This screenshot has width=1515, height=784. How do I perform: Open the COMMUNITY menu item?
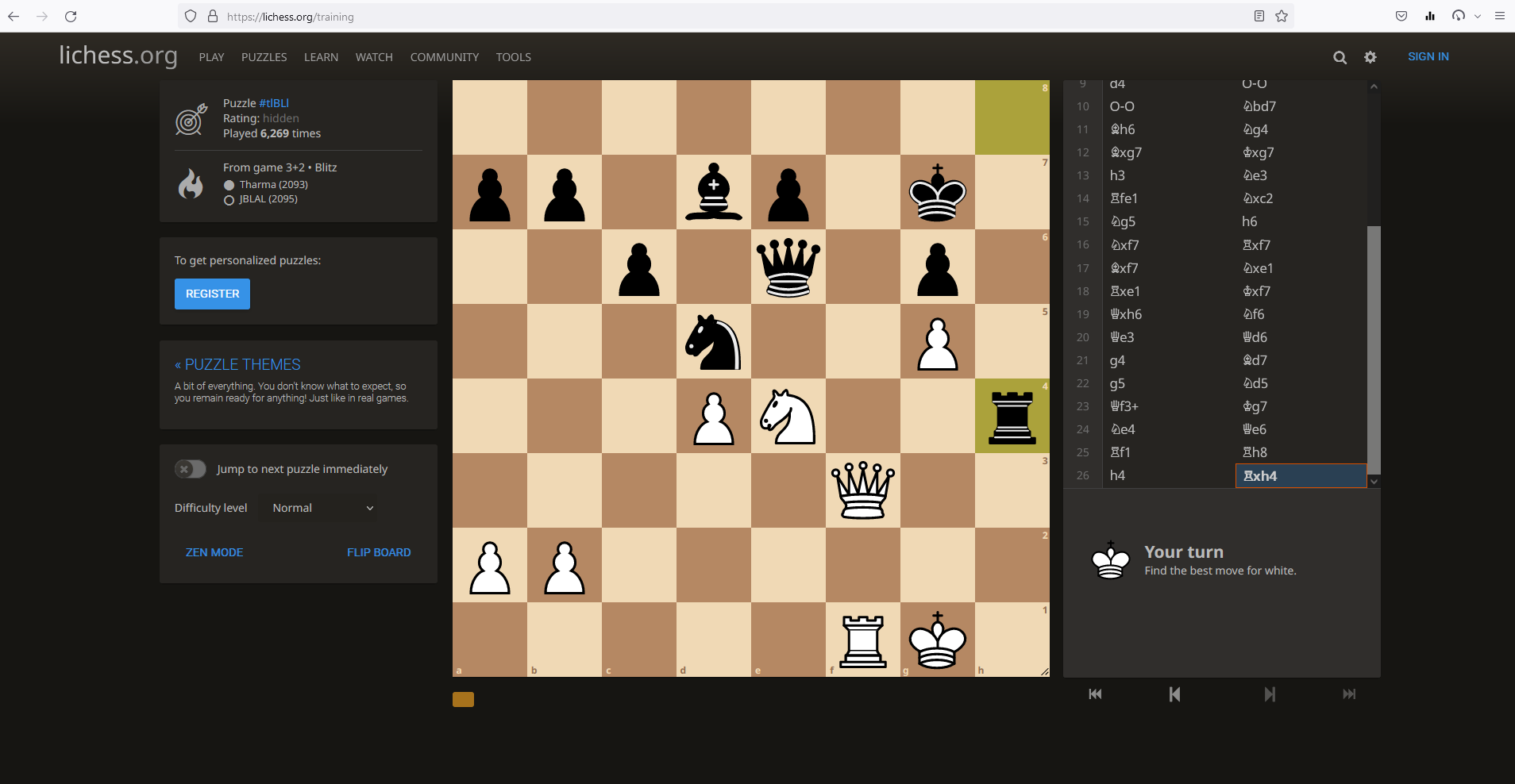point(444,57)
